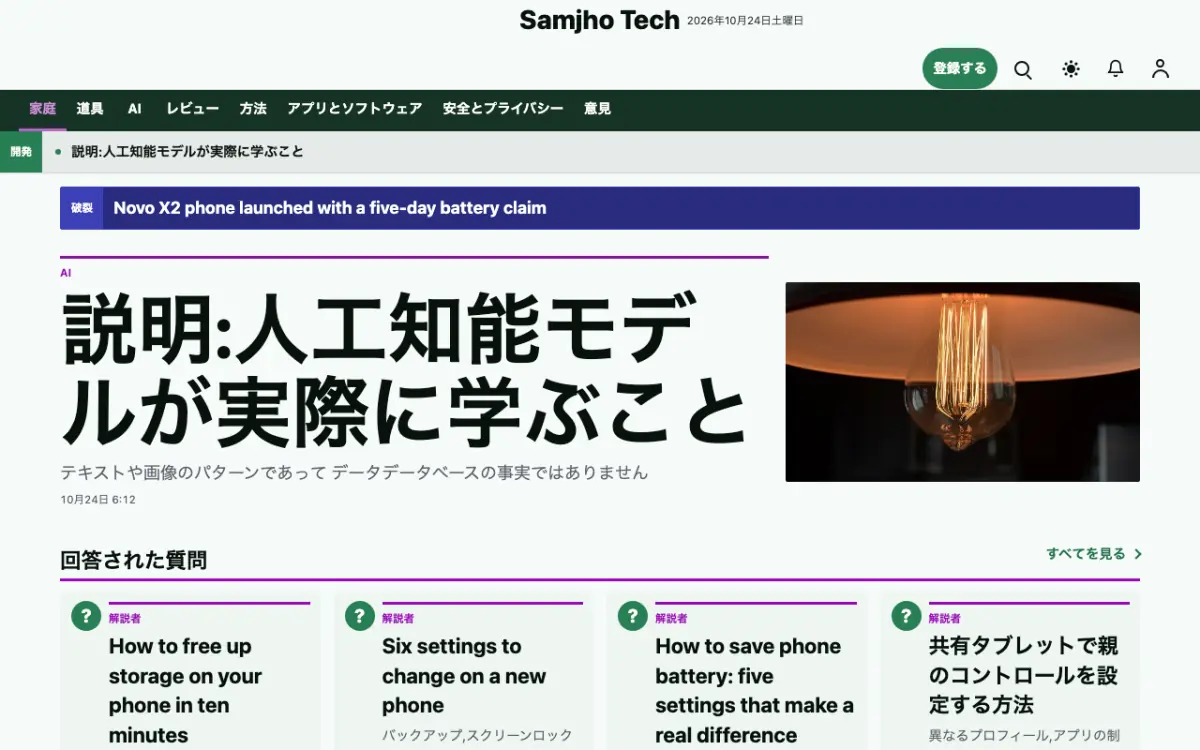Viewport: 1200px width, 750px height.
Task: Toggle light/dark theme sun icon
Action: pyautogui.click(x=1071, y=69)
